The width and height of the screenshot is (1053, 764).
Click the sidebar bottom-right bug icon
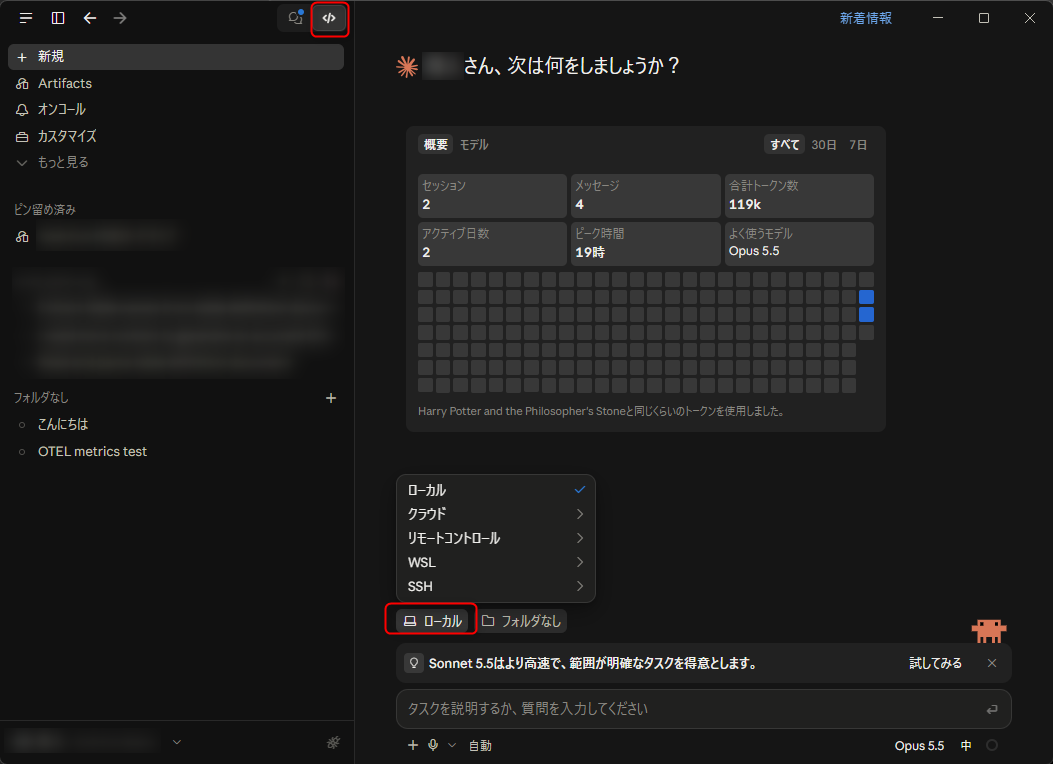(333, 742)
